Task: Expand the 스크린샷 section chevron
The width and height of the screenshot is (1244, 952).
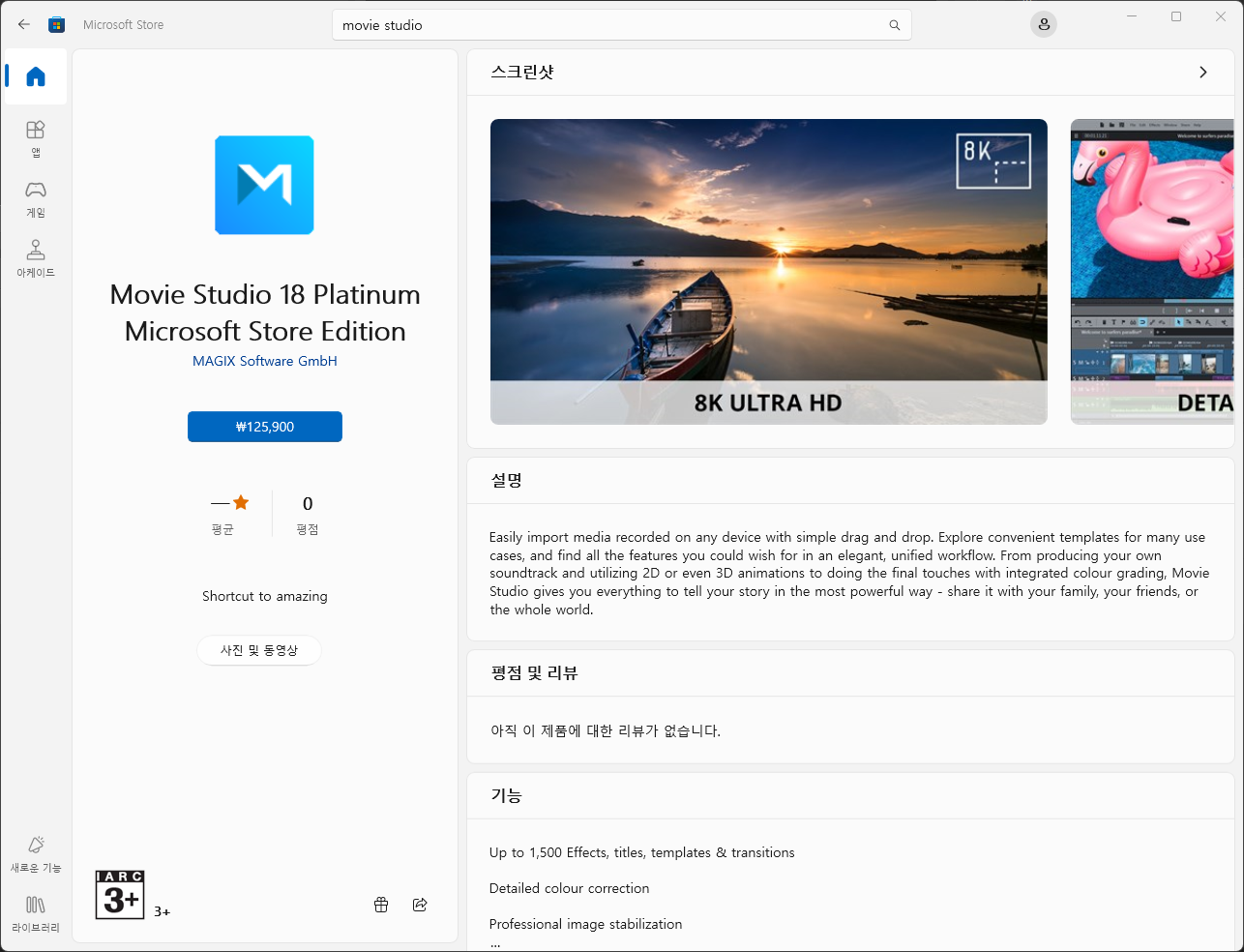Action: [x=1202, y=73]
